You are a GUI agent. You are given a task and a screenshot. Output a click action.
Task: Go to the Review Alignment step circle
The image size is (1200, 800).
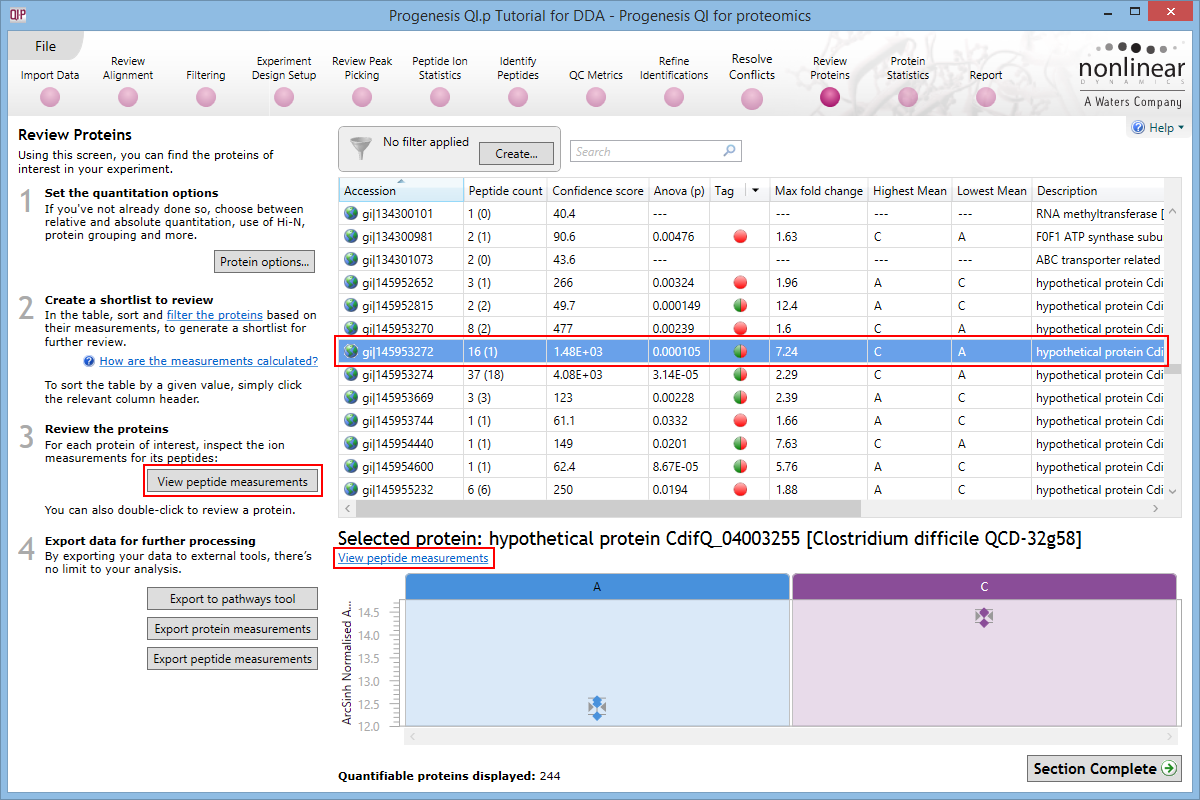(128, 97)
